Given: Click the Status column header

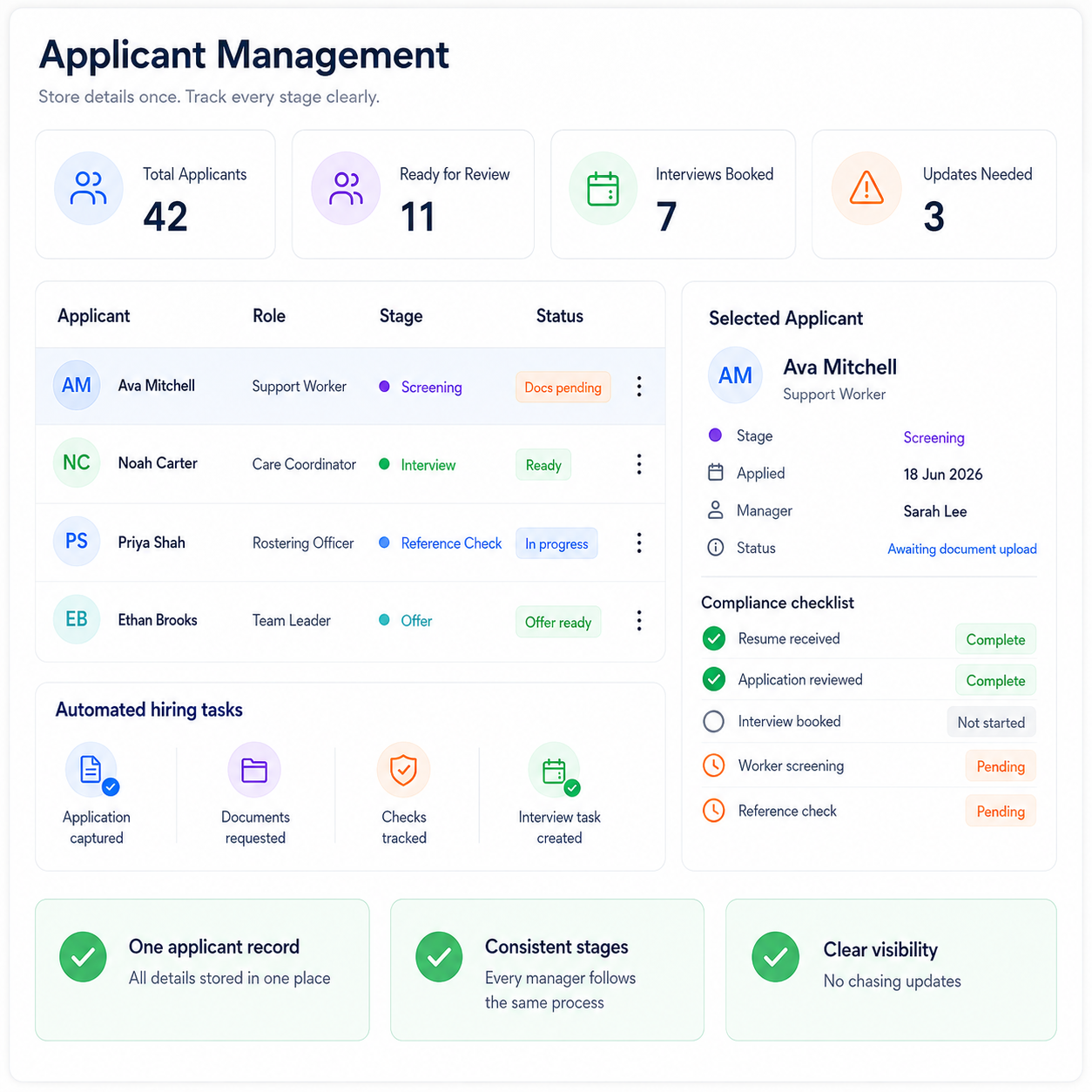Looking at the screenshot, I should coord(560,316).
